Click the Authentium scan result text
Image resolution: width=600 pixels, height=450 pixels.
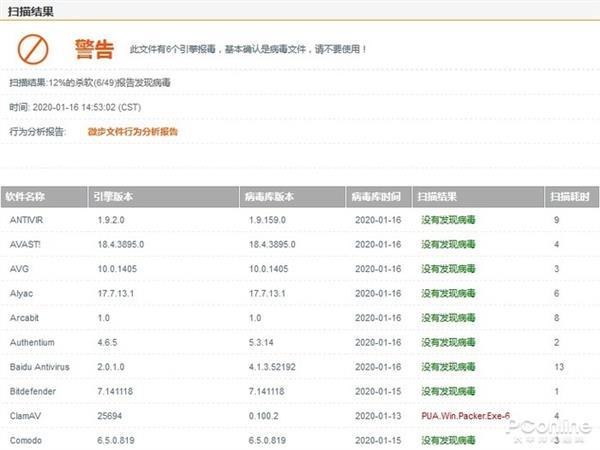[448, 342]
